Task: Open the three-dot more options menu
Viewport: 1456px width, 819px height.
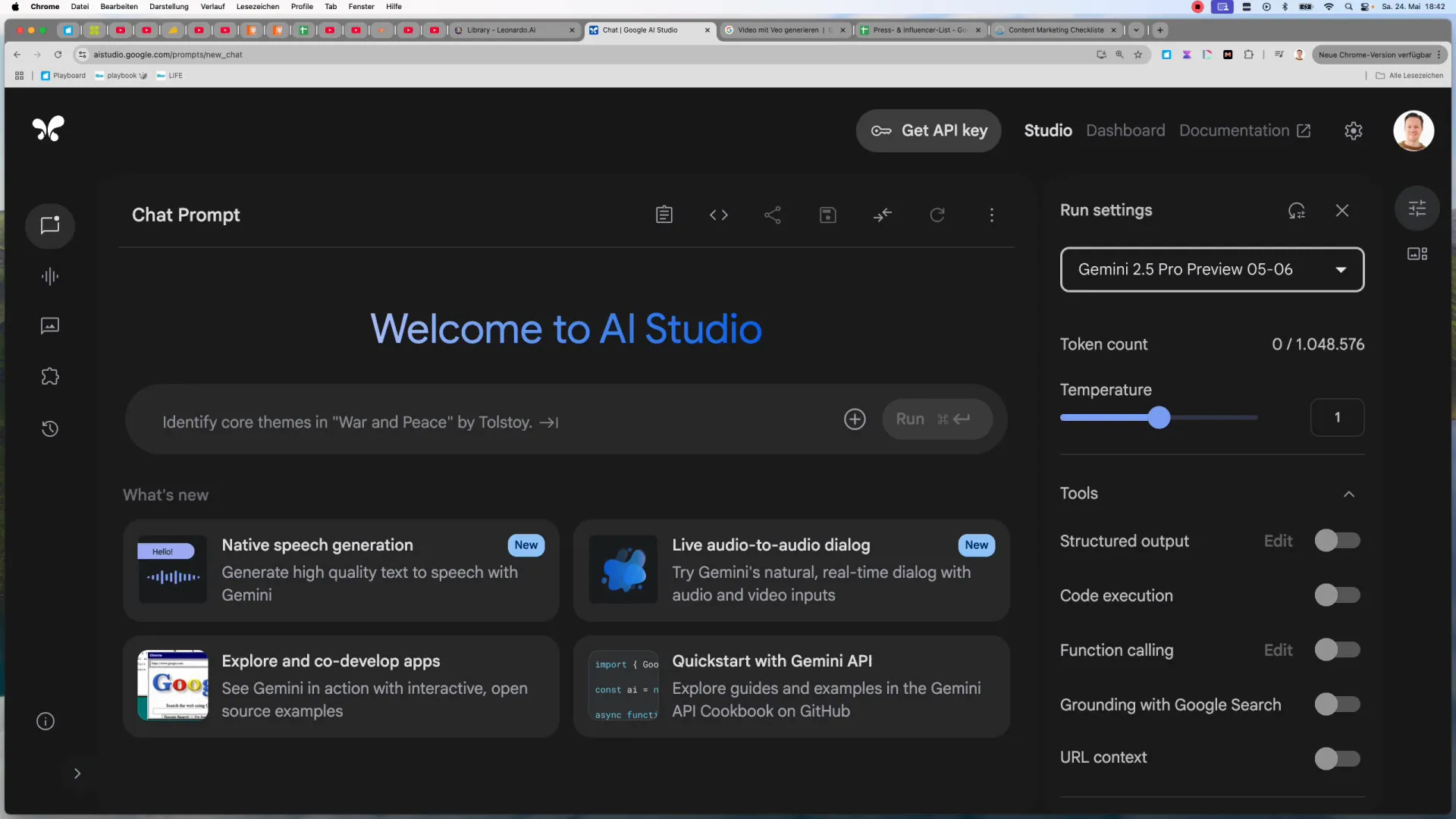Action: [992, 215]
